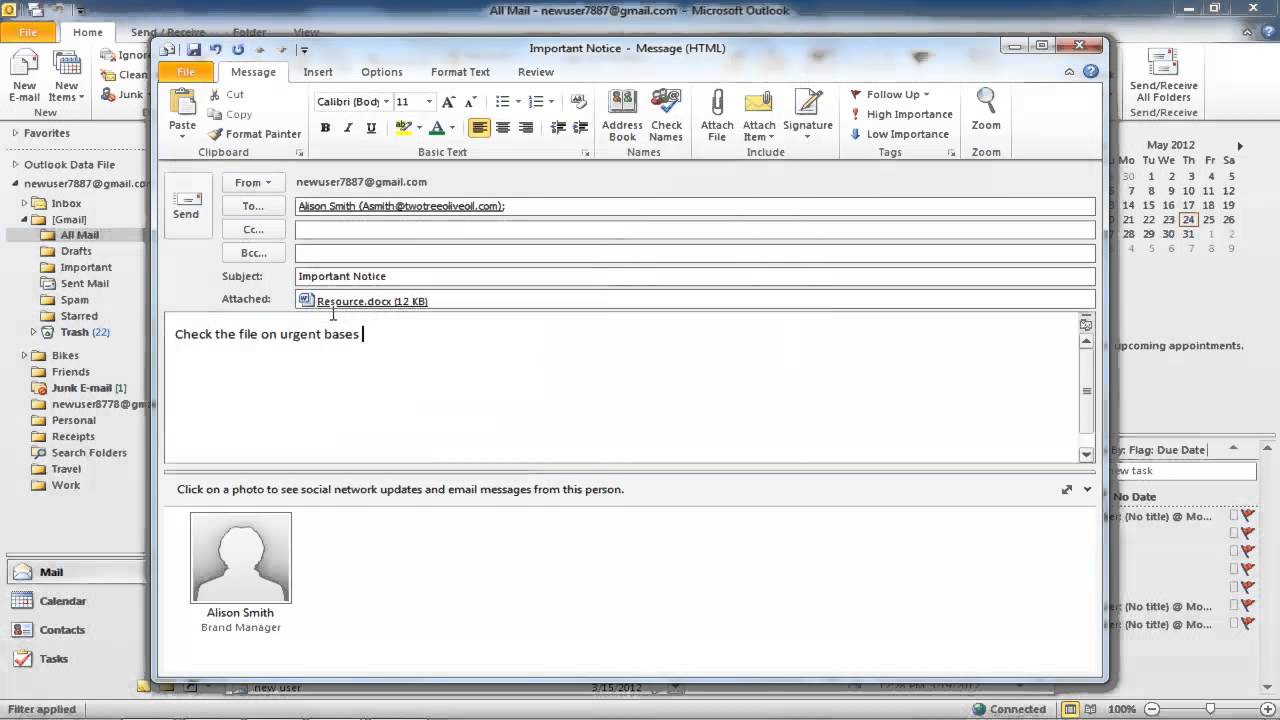Click the Send button

[x=187, y=205]
